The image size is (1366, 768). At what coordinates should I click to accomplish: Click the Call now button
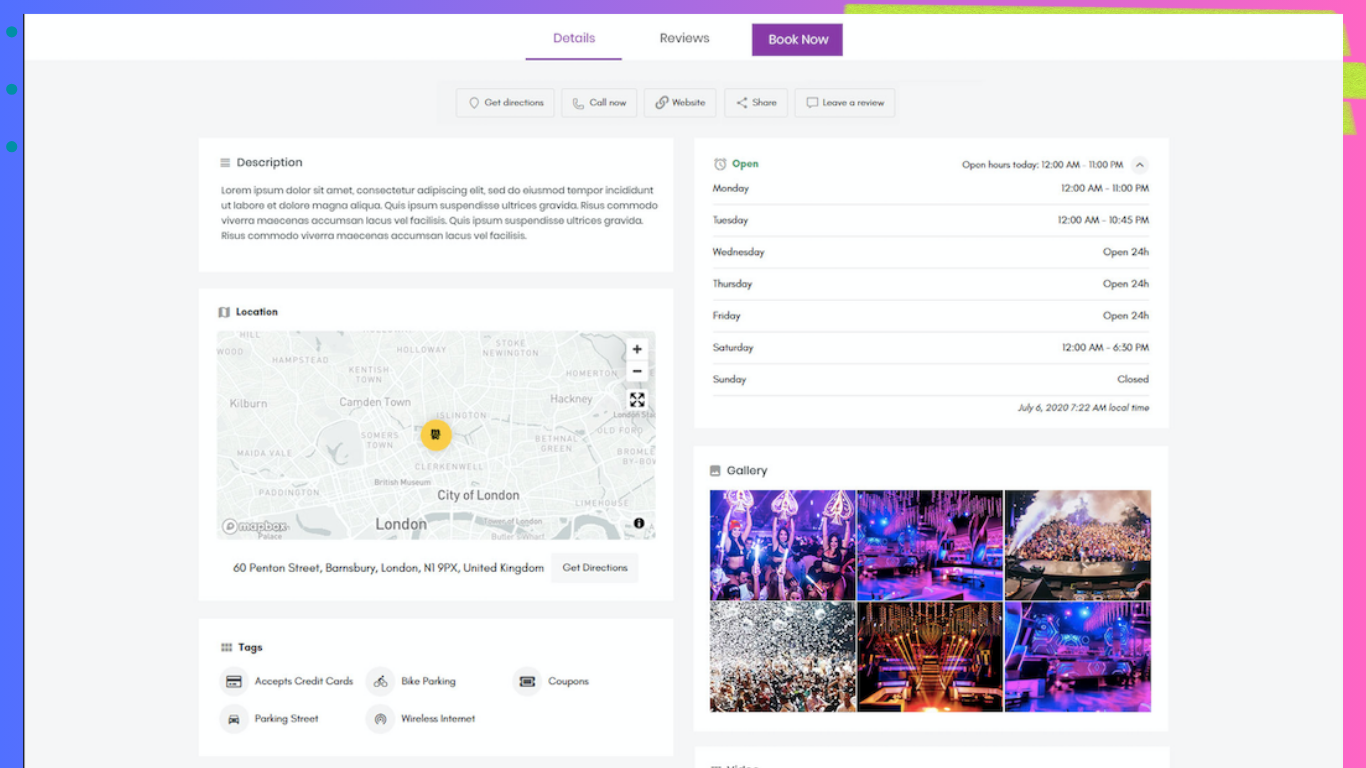[599, 103]
